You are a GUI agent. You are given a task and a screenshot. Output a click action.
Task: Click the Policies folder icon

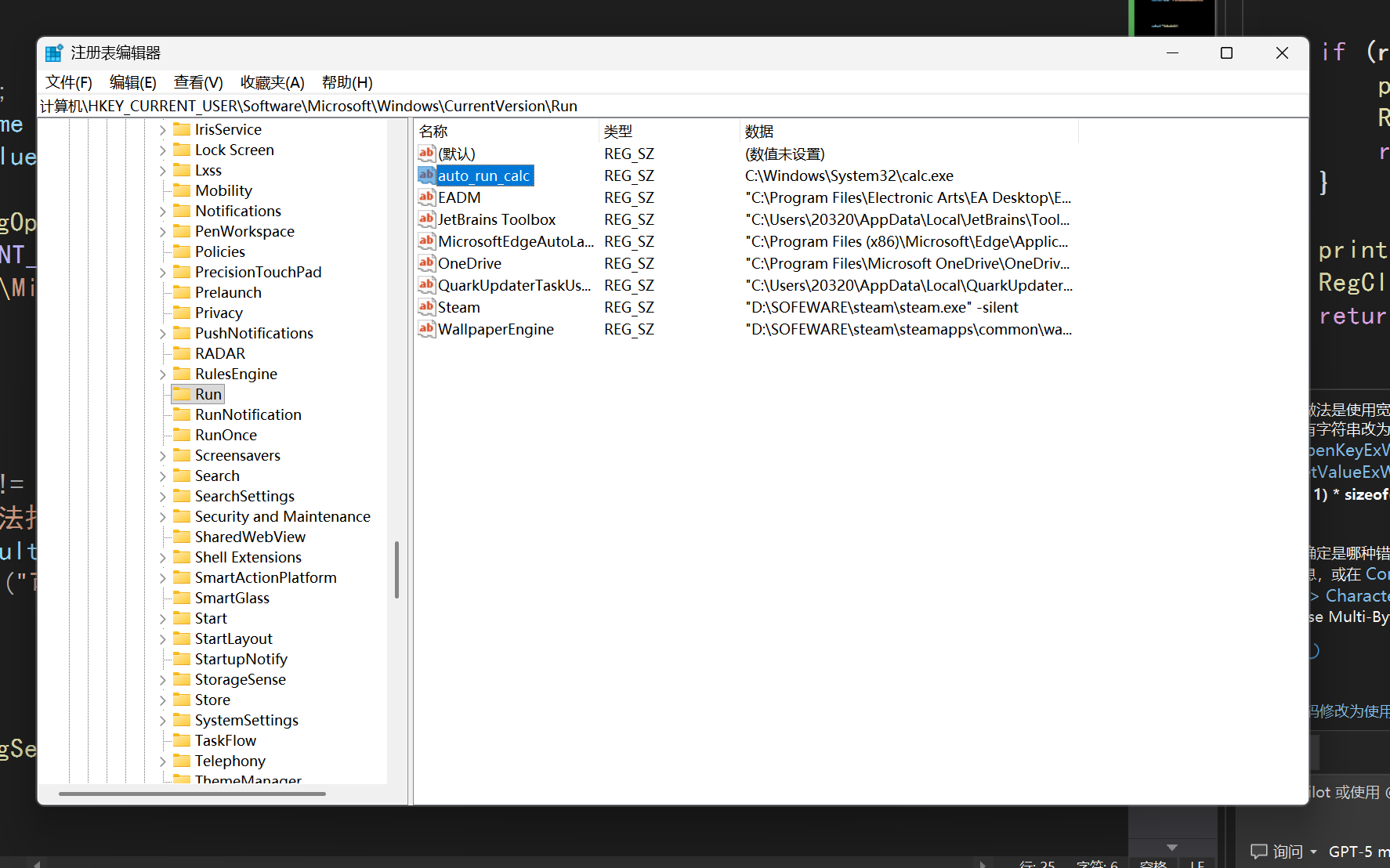(182, 251)
